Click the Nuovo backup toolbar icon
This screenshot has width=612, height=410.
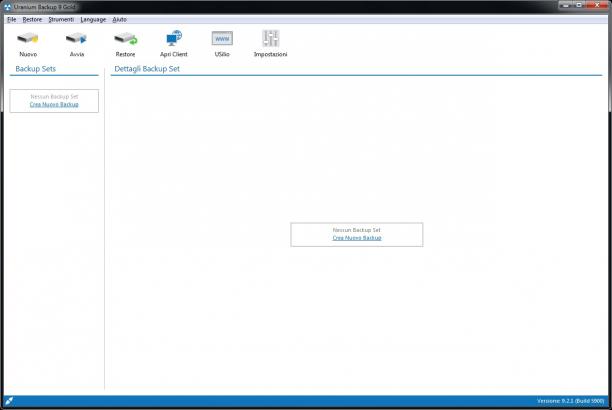pos(28,39)
